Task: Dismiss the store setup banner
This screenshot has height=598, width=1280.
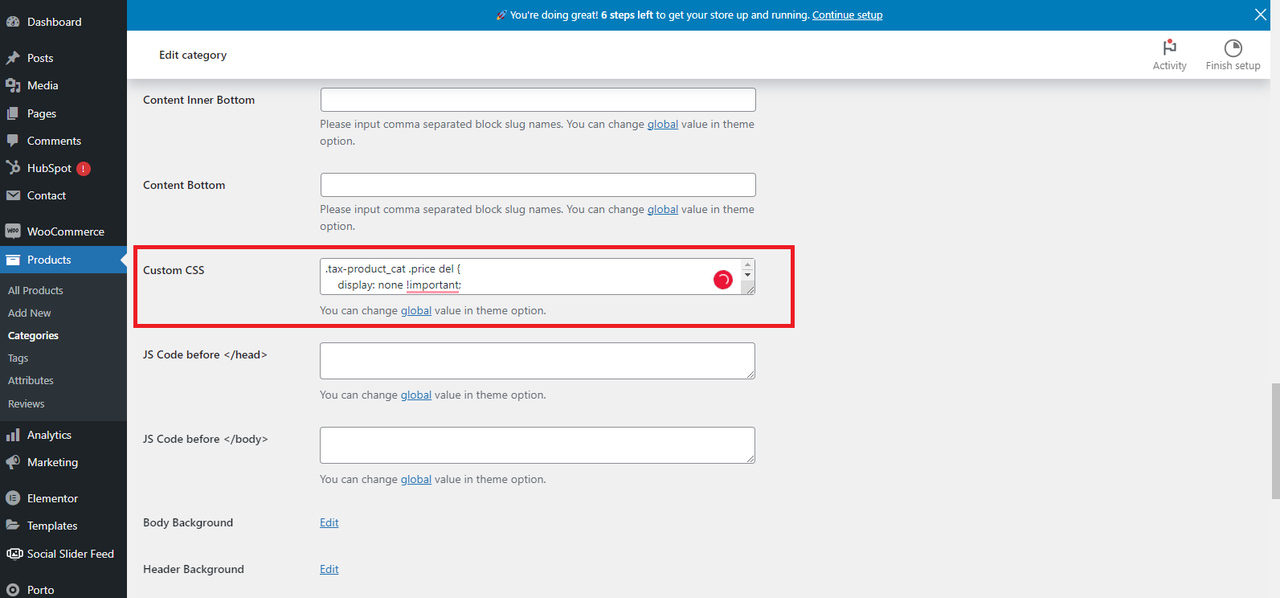Action: tap(1261, 15)
